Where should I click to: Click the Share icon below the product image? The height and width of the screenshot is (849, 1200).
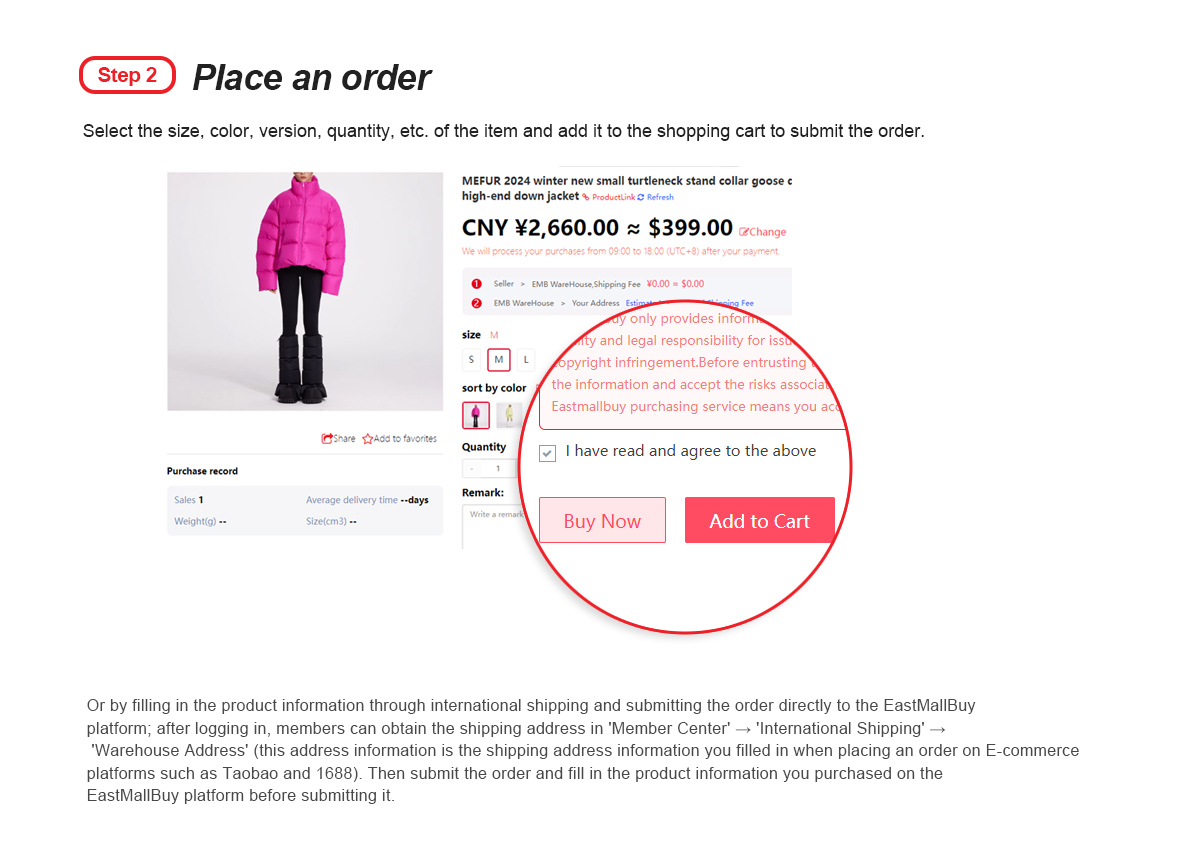pos(327,438)
